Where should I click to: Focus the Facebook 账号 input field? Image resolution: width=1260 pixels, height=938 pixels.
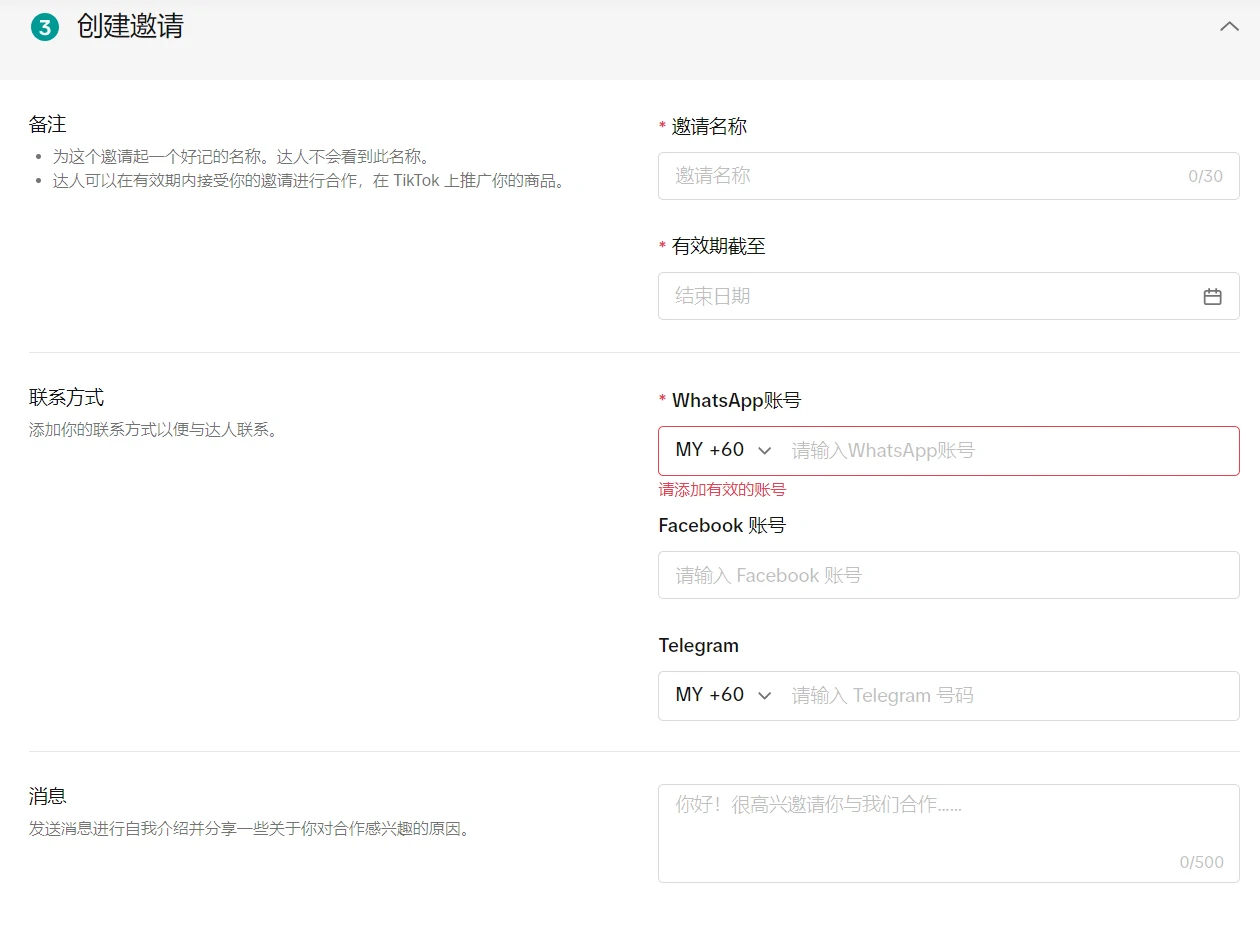pyautogui.click(x=947, y=575)
